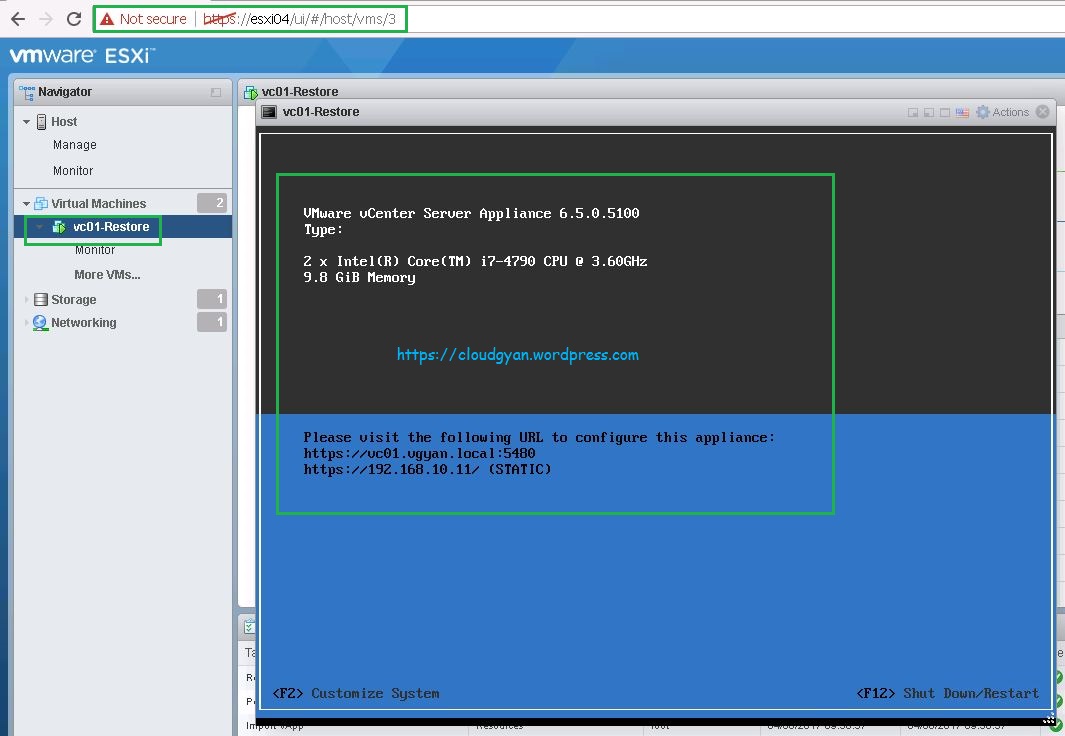This screenshot has height=736, width=1065.
Task: Click the Networking count badge
Action: click(x=212, y=322)
